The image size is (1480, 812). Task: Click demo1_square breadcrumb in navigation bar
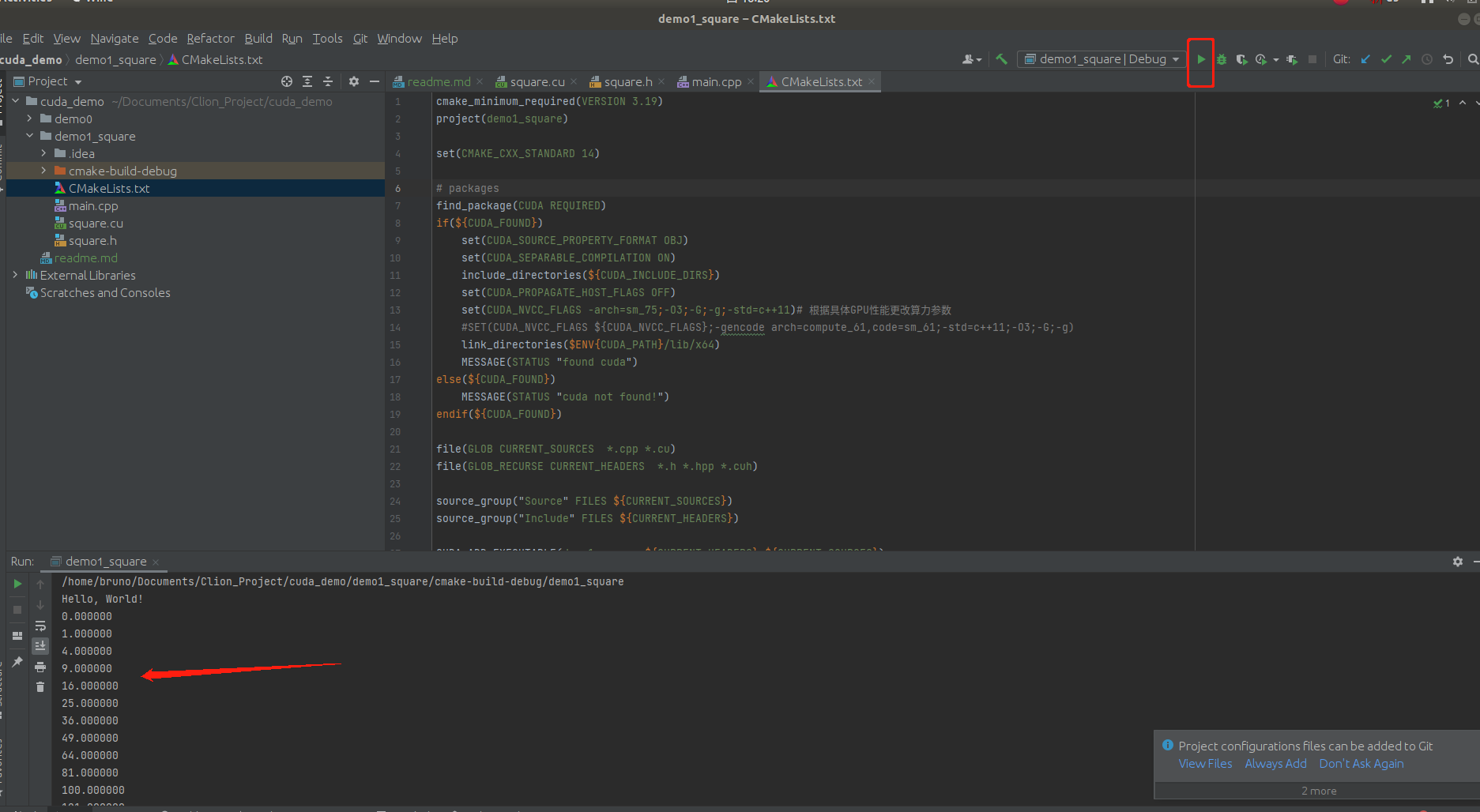pos(115,59)
